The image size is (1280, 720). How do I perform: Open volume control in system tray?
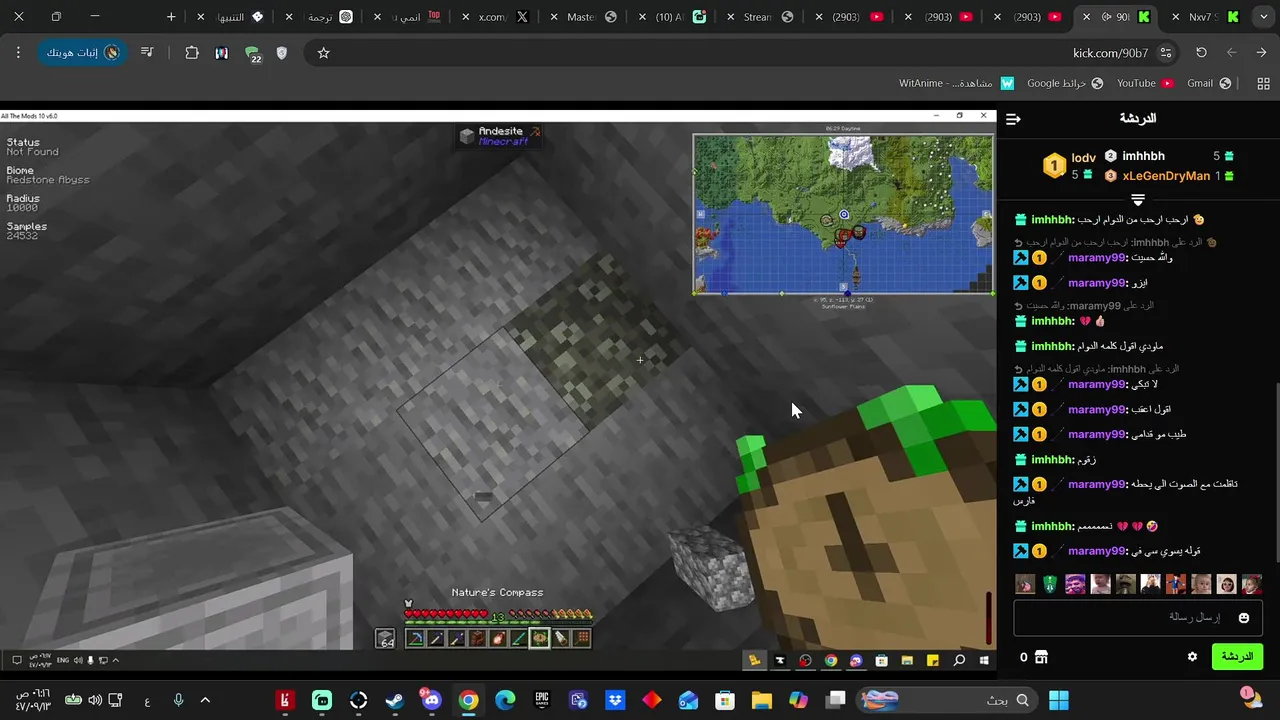(95, 700)
